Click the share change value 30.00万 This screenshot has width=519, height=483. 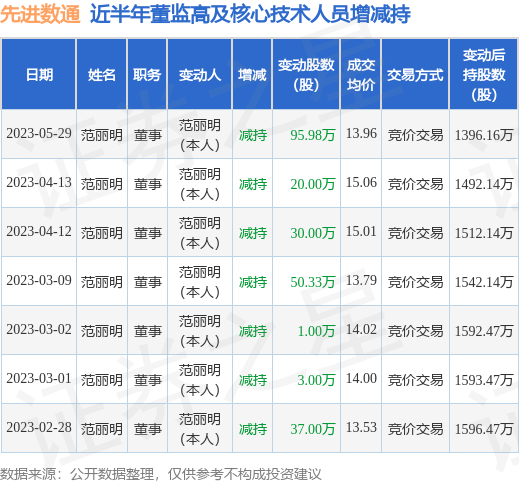point(312,233)
